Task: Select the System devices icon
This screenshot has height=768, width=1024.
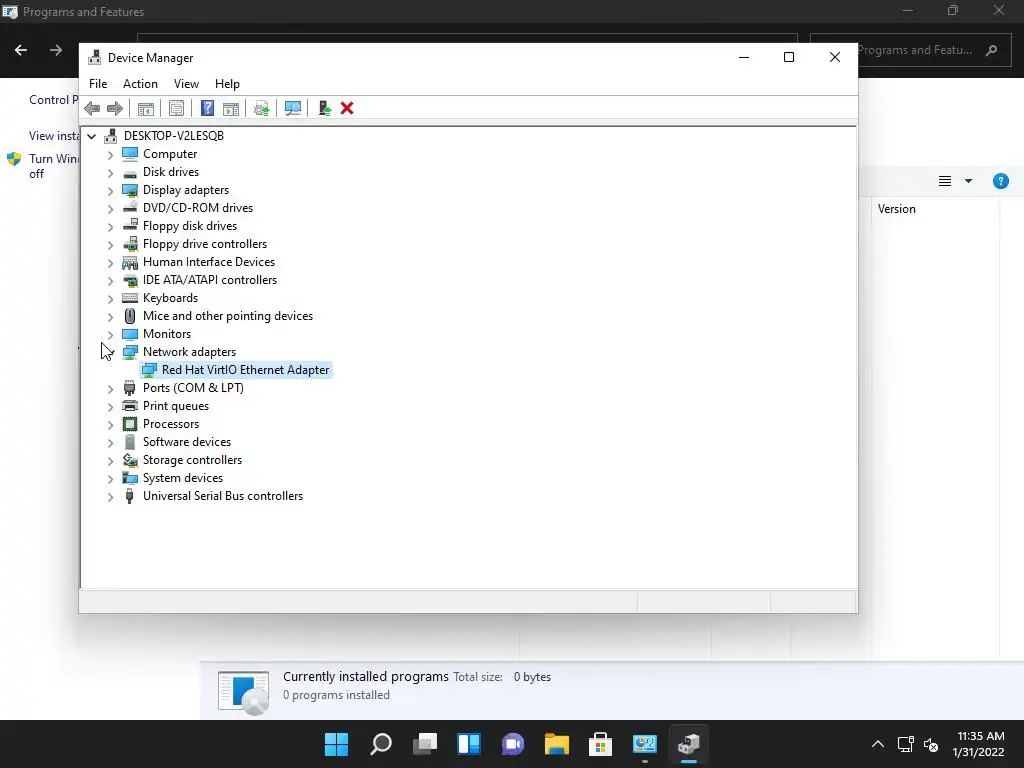Action: pyautogui.click(x=130, y=478)
